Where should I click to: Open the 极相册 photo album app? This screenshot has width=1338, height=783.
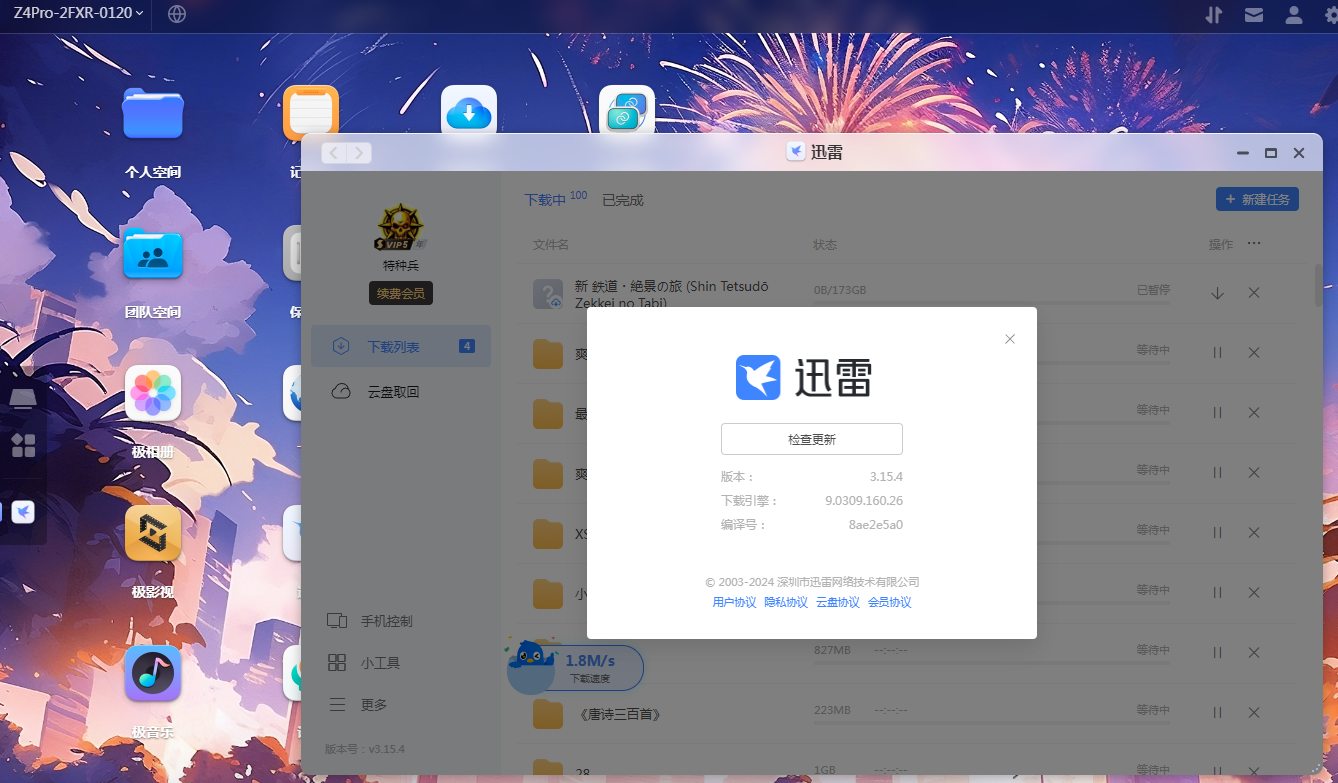[152, 393]
